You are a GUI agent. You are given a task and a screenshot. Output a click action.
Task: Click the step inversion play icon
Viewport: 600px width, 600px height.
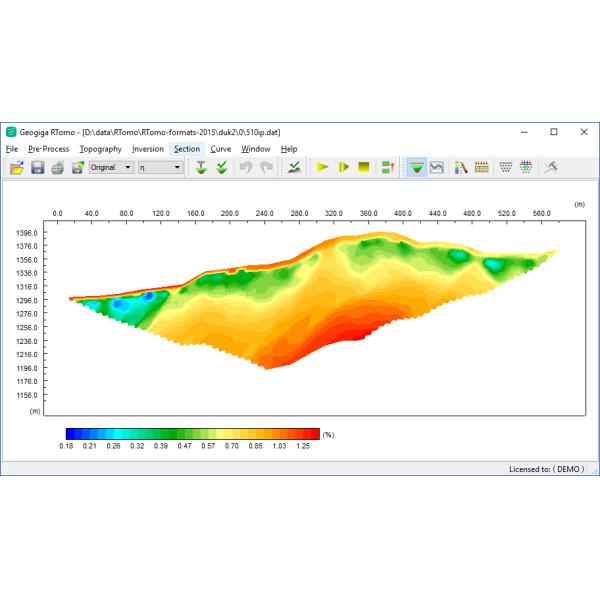[343, 167]
